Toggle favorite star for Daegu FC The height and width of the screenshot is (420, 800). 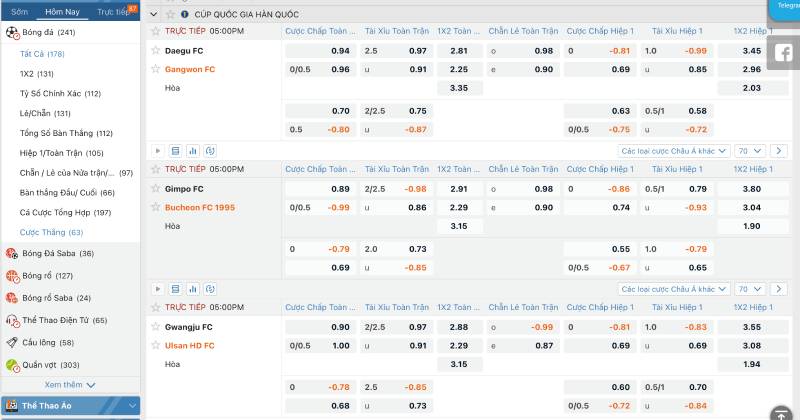[156, 51]
